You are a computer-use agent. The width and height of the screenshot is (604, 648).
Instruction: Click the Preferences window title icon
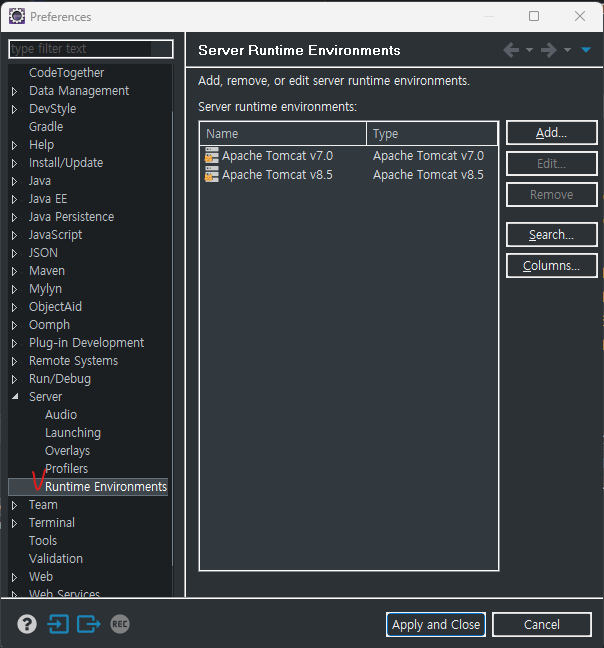17,17
